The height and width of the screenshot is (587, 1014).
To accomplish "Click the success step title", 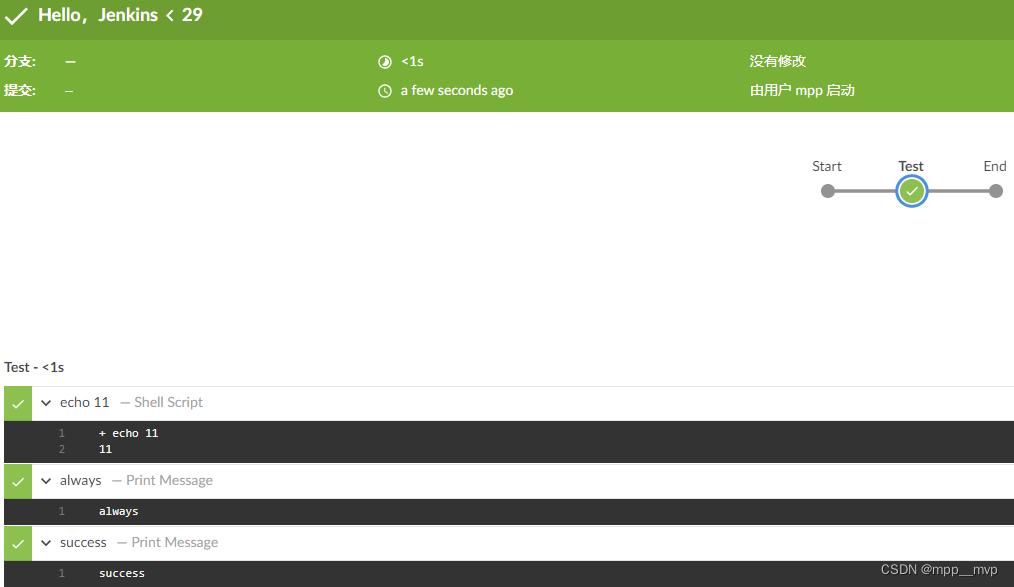I will click(x=83, y=542).
